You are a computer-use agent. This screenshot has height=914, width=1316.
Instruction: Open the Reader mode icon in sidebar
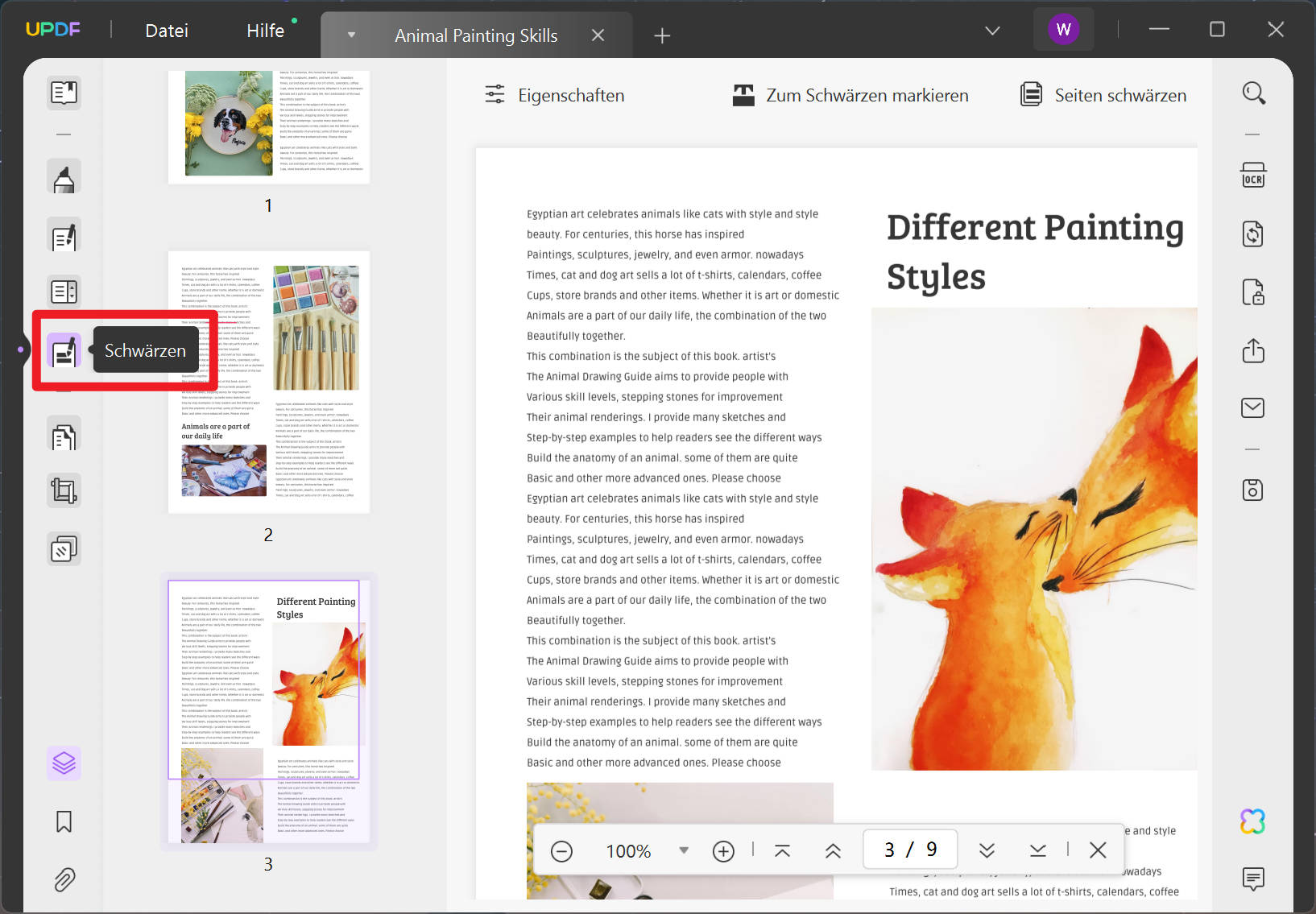64,93
